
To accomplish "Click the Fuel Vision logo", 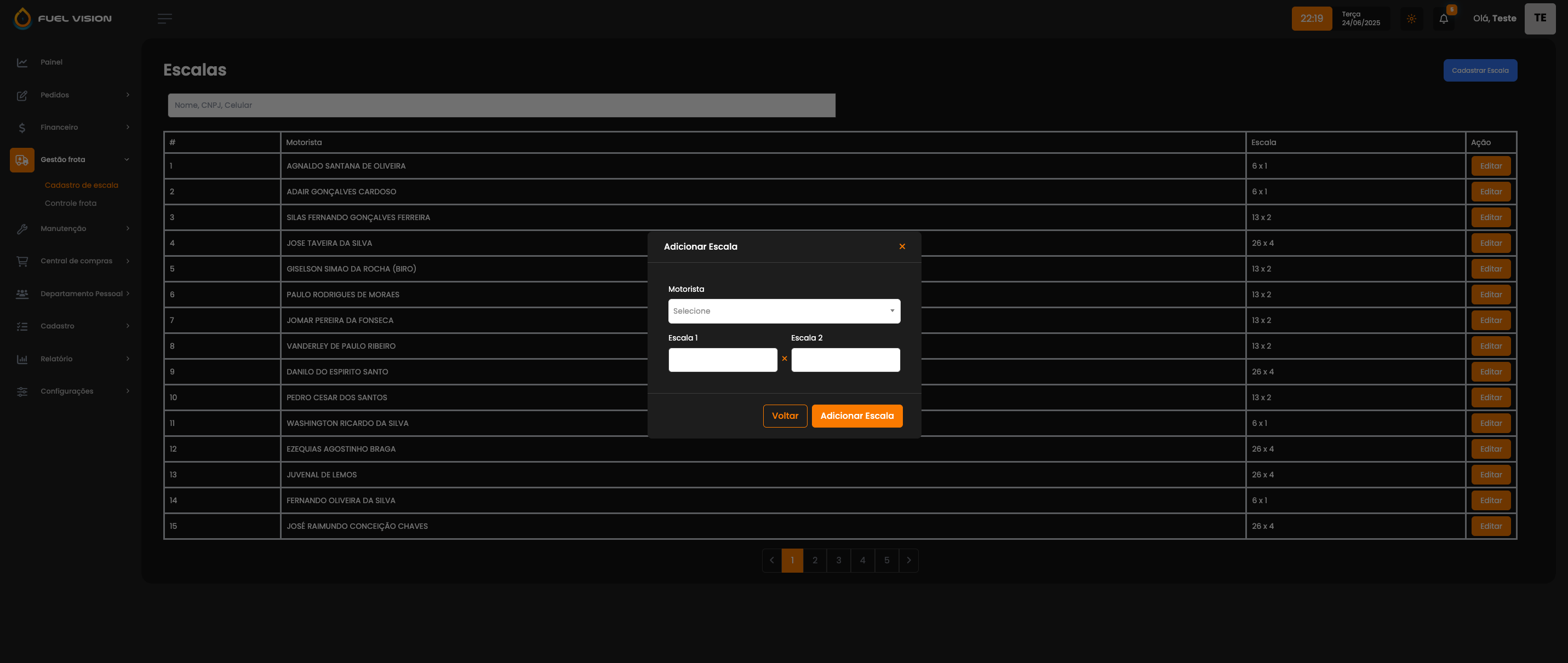I will 62,19.
